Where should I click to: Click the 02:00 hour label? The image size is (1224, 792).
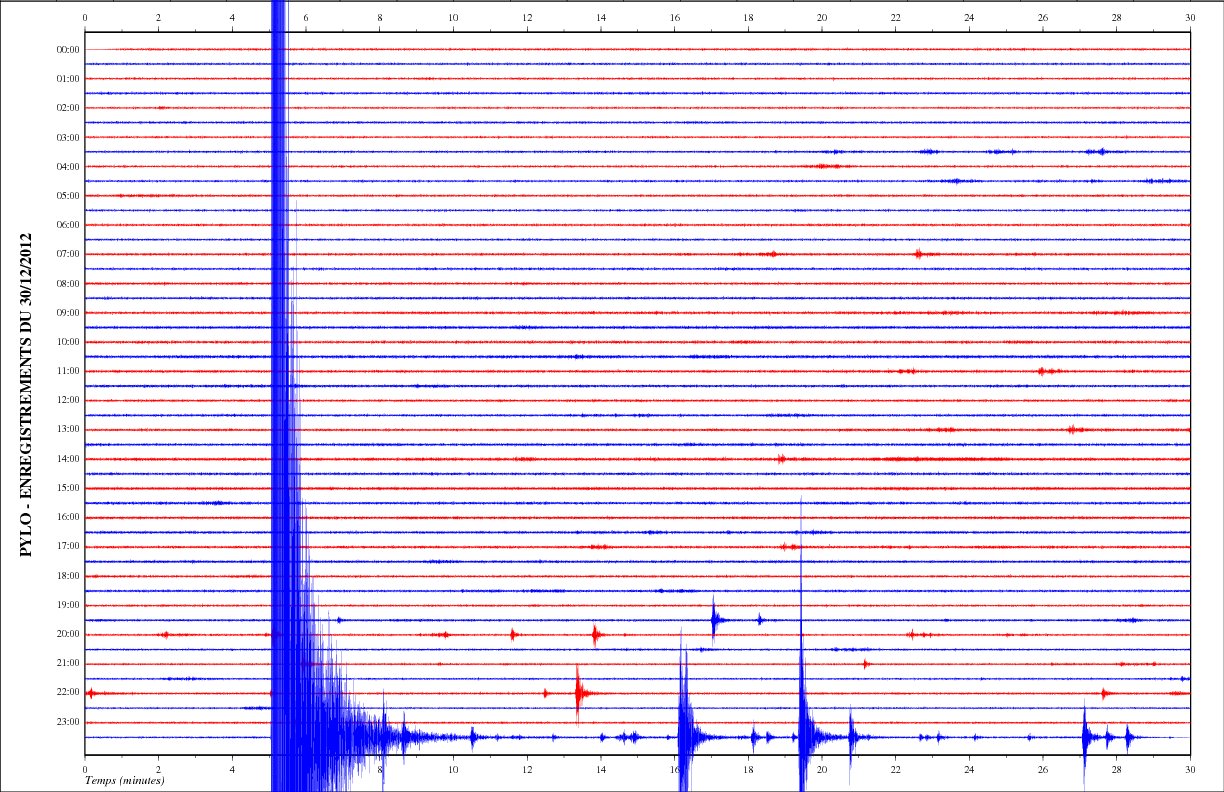pyautogui.click(x=68, y=108)
